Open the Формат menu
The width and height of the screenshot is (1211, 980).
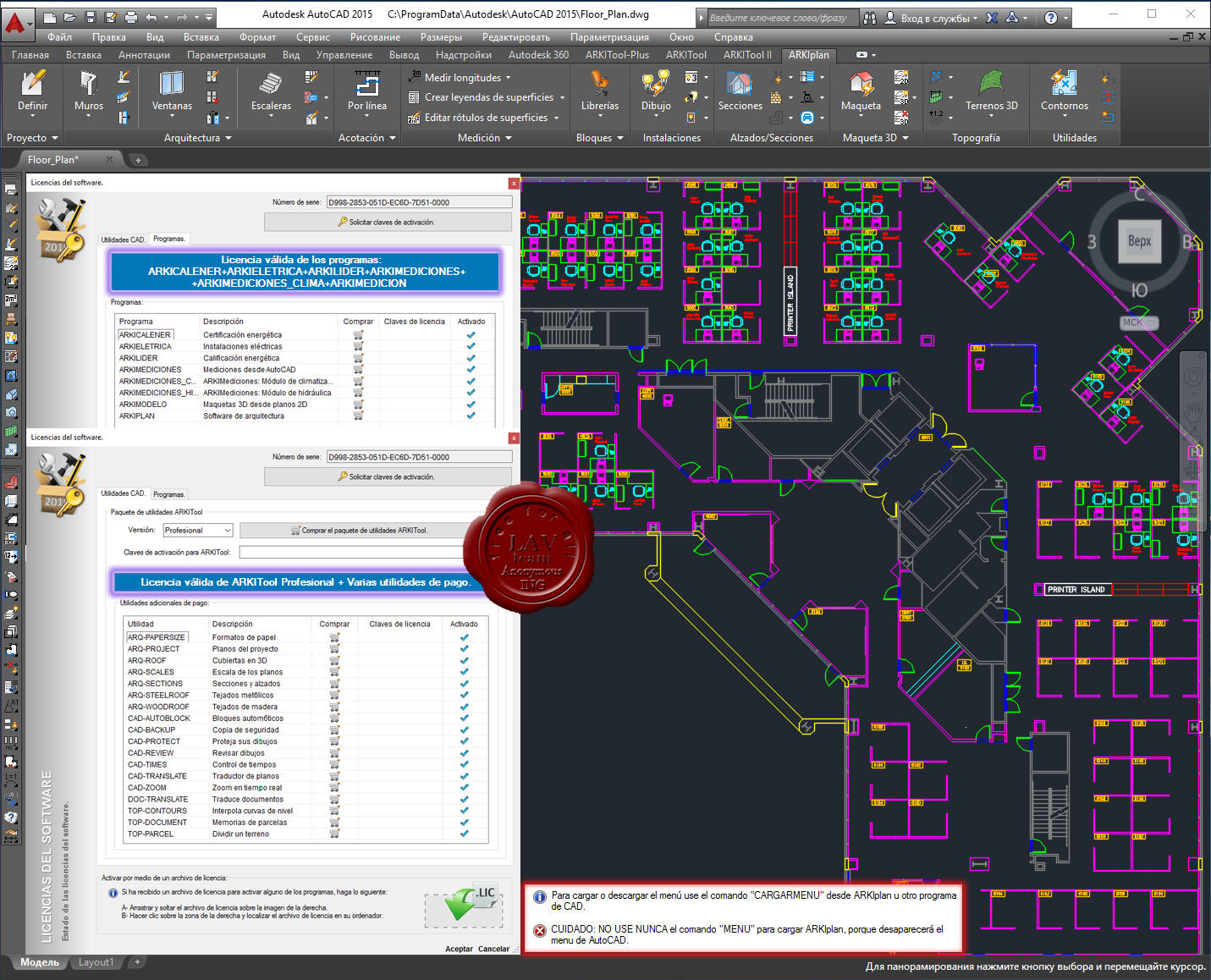257,37
